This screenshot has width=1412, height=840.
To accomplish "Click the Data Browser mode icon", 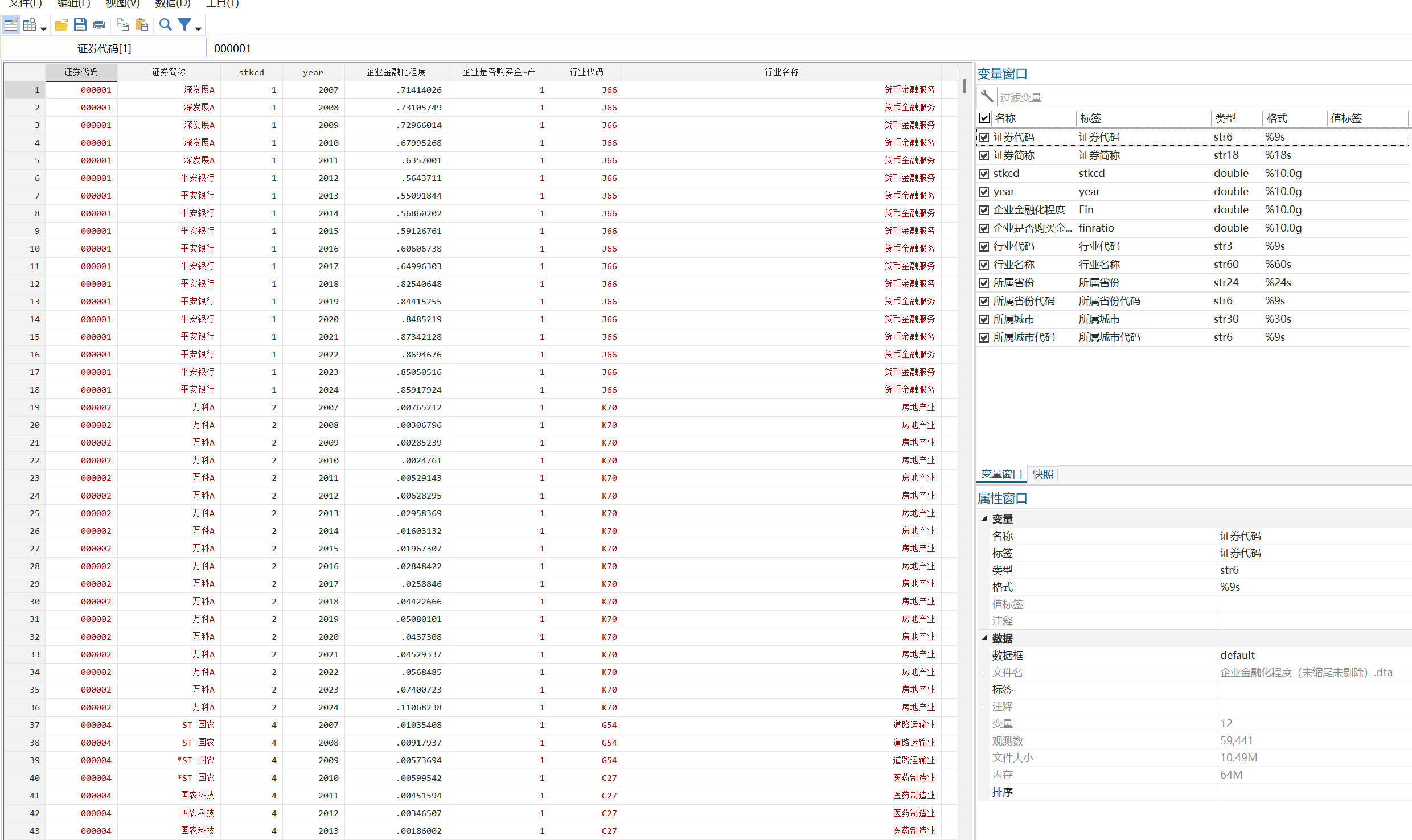I will [x=30, y=24].
